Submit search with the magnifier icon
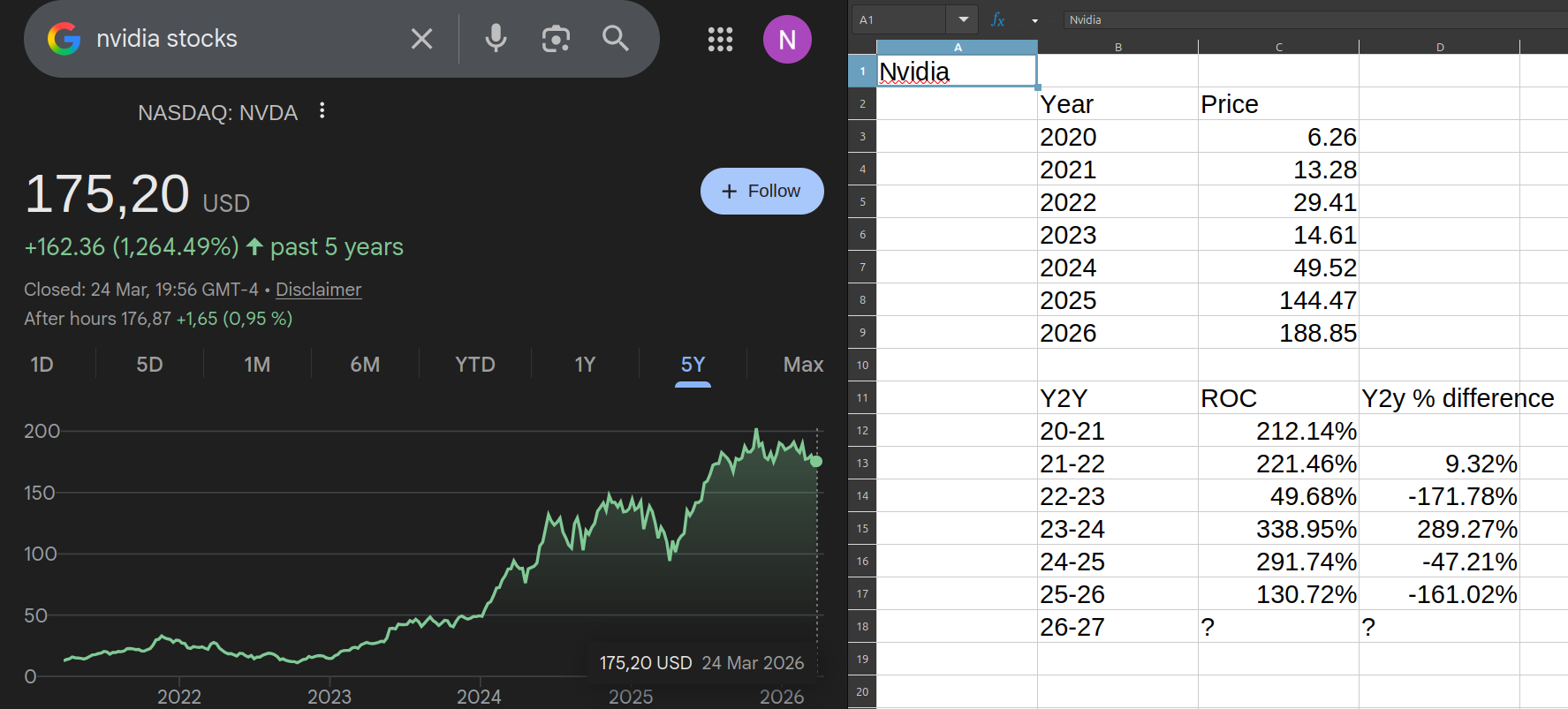Image resolution: width=1568 pixels, height=709 pixels. (x=616, y=39)
